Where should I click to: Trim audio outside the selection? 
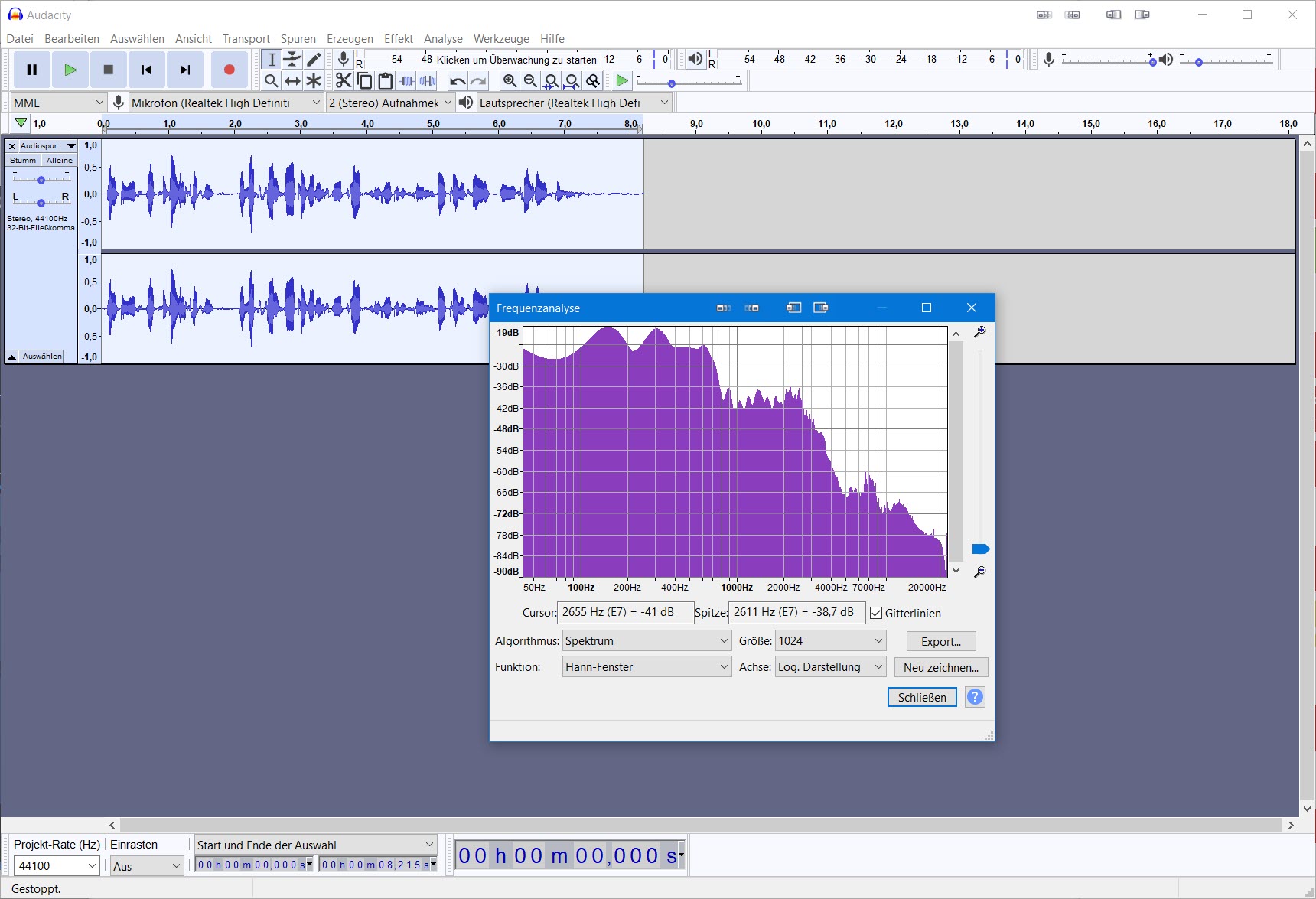point(407,80)
